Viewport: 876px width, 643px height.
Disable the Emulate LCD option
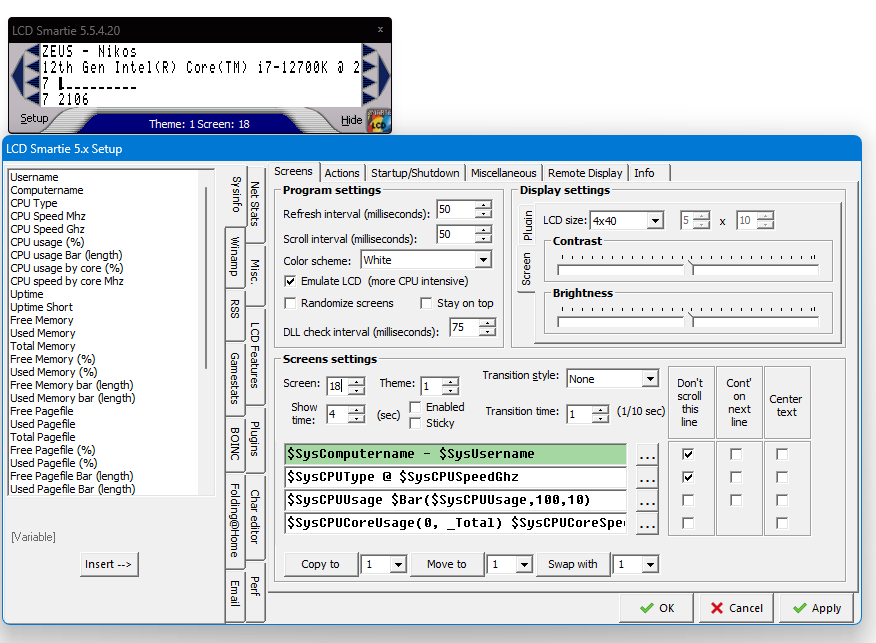(x=290, y=280)
